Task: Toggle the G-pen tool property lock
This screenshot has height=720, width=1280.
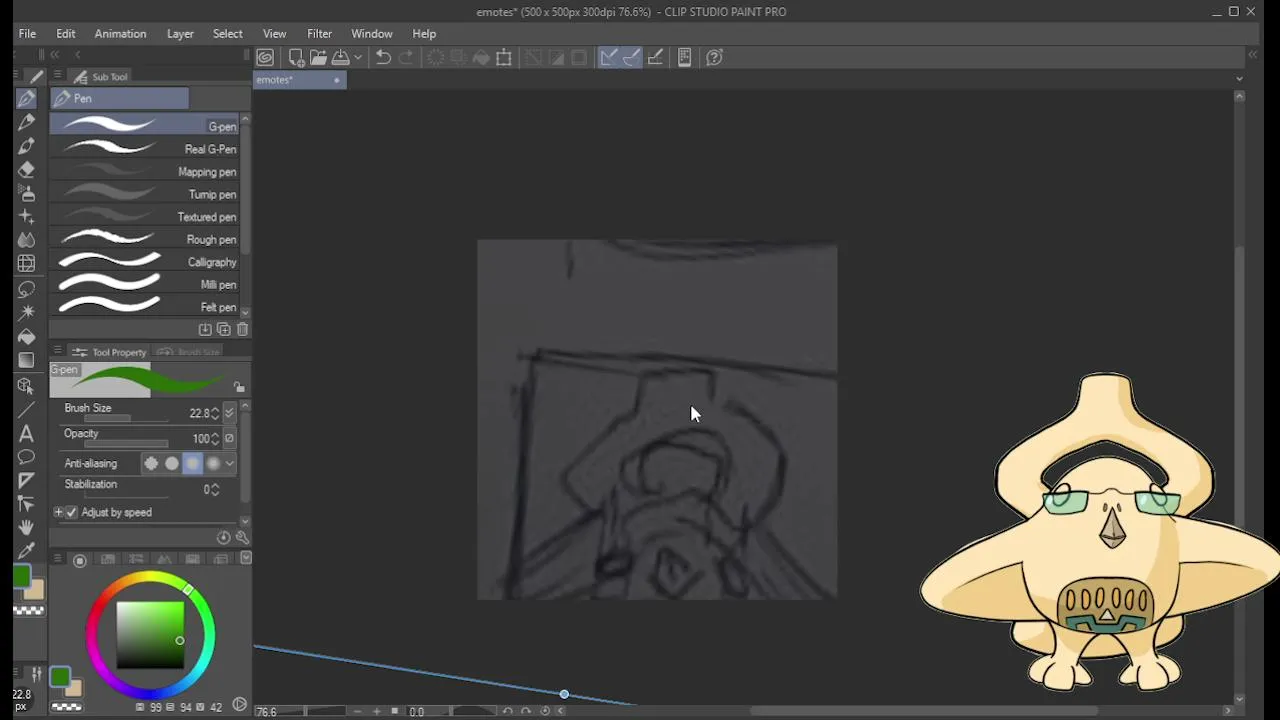Action: point(239,387)
